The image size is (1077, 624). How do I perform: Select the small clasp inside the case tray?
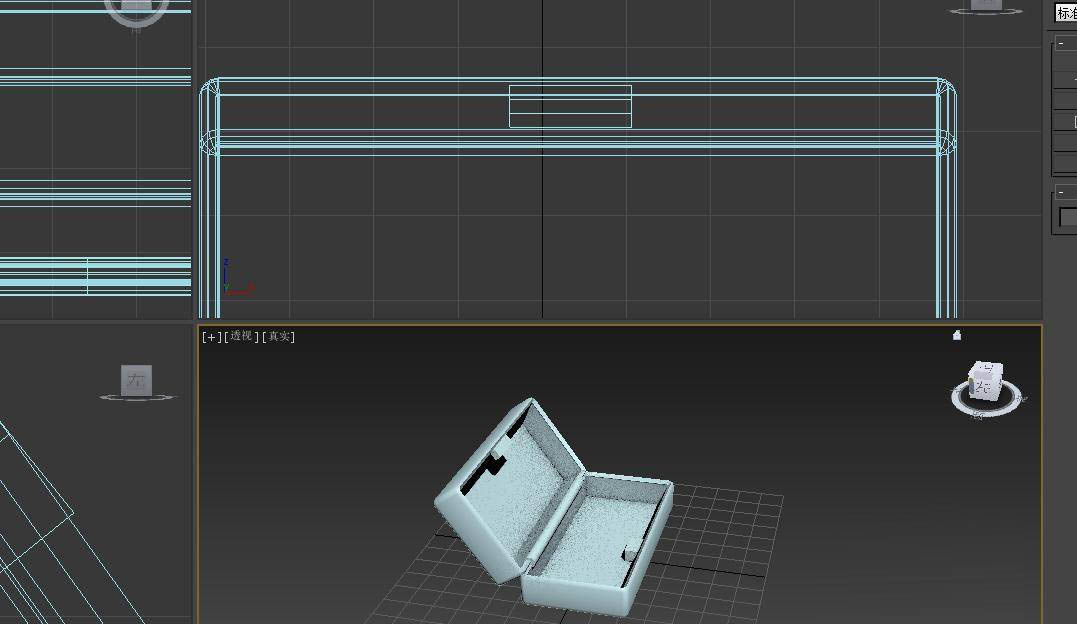tap(630, 553)
